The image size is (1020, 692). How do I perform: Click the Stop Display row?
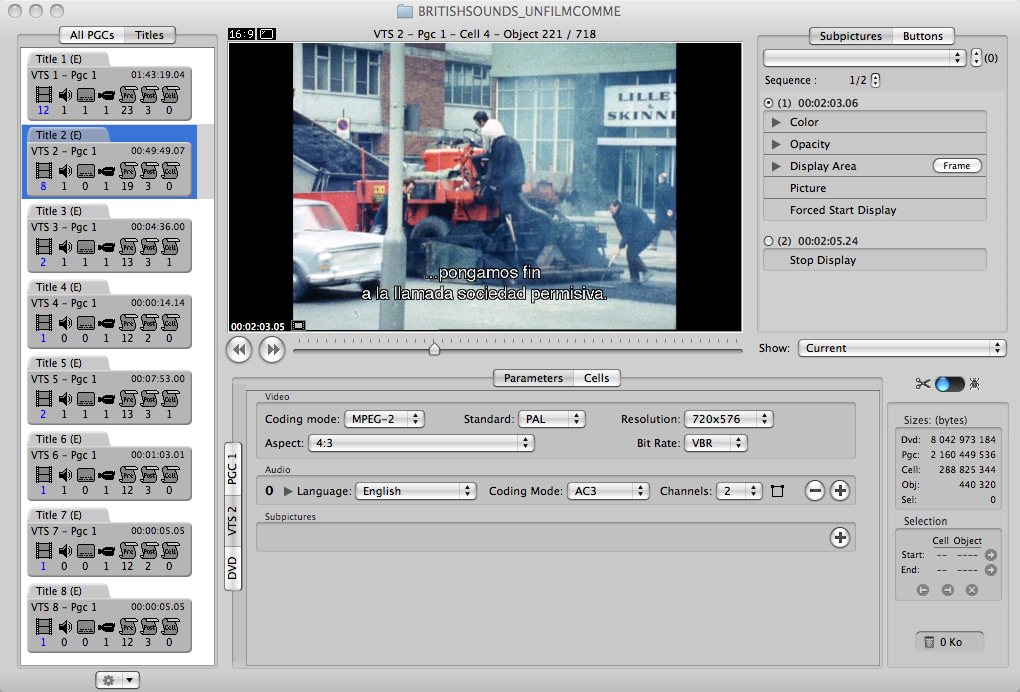[x=874, y=260]
